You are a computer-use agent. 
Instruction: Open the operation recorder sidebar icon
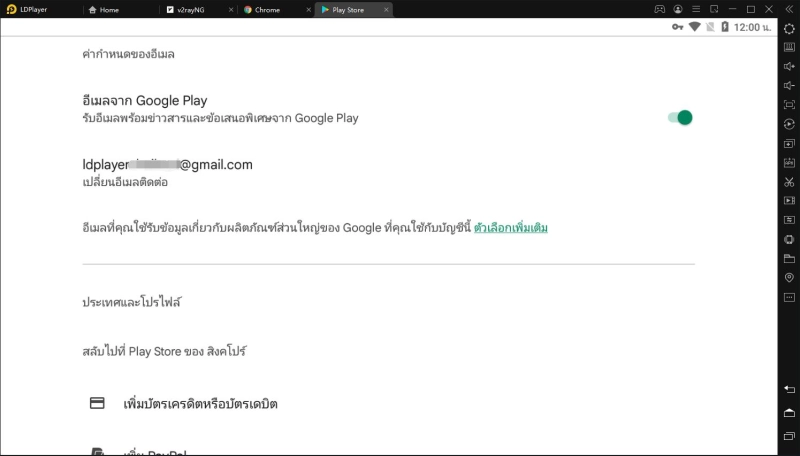click(789, 124)
